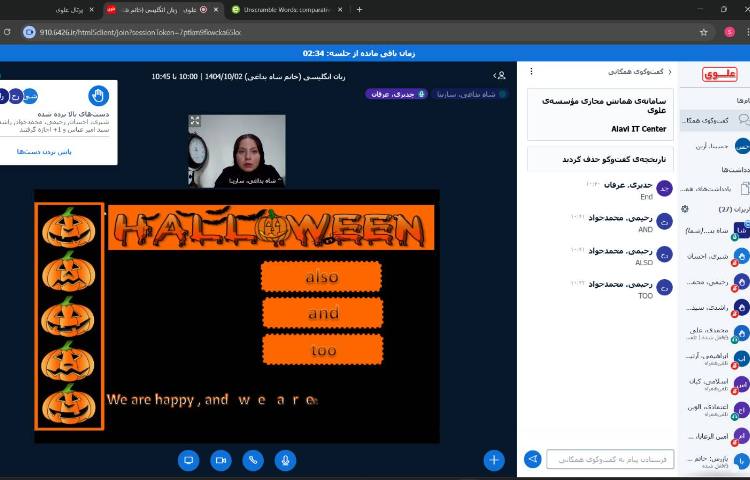This screenshot has height=480, width=750.
Task: Open the users list gear settings
Action: click(685, 208)
